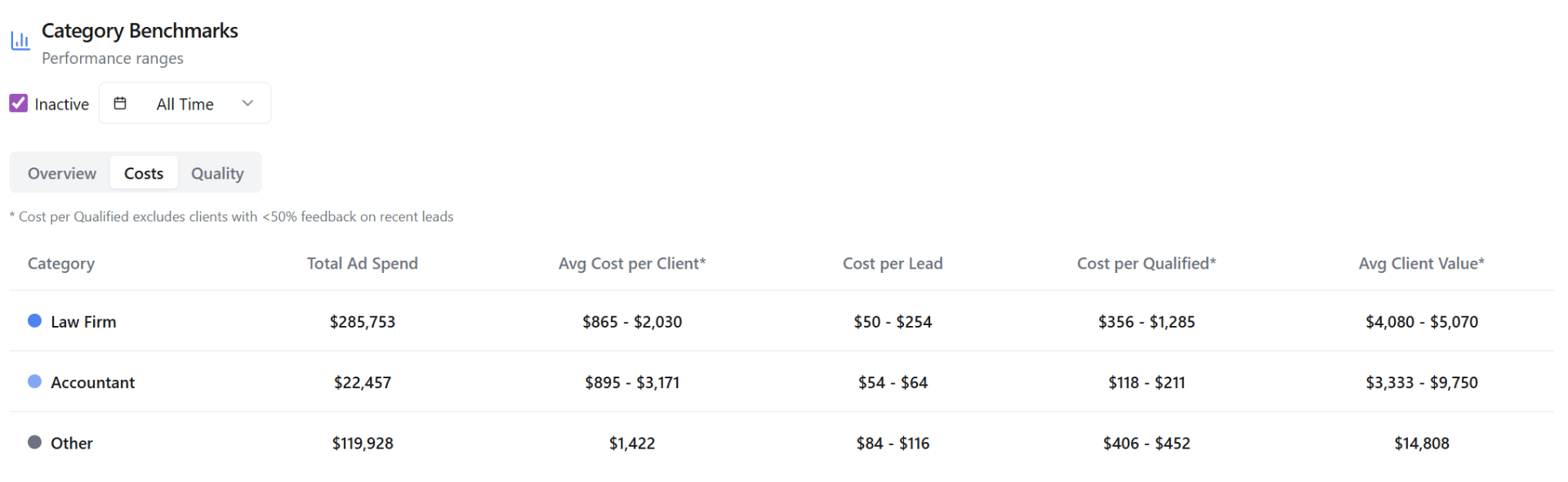The width and height of the screenshot is (1568, 482).
Task: Click the Accountant category label
Action: (x=92, y=382)
